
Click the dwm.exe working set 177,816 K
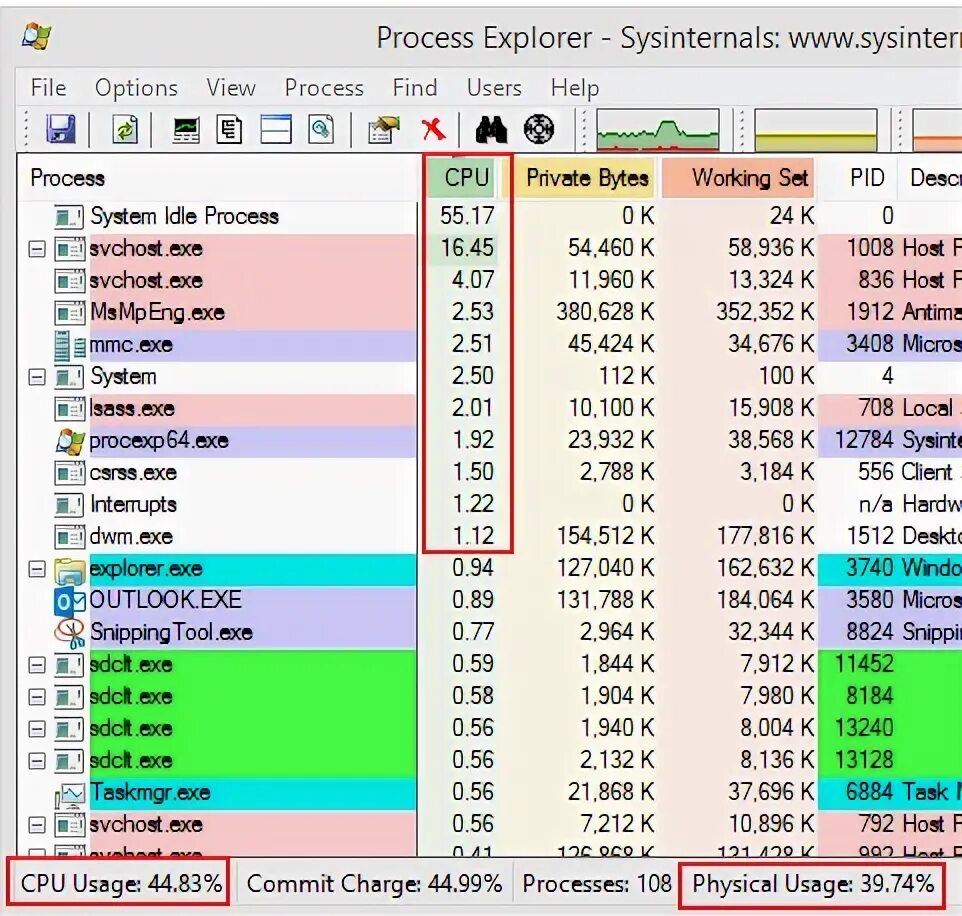[x=766, y=536]
